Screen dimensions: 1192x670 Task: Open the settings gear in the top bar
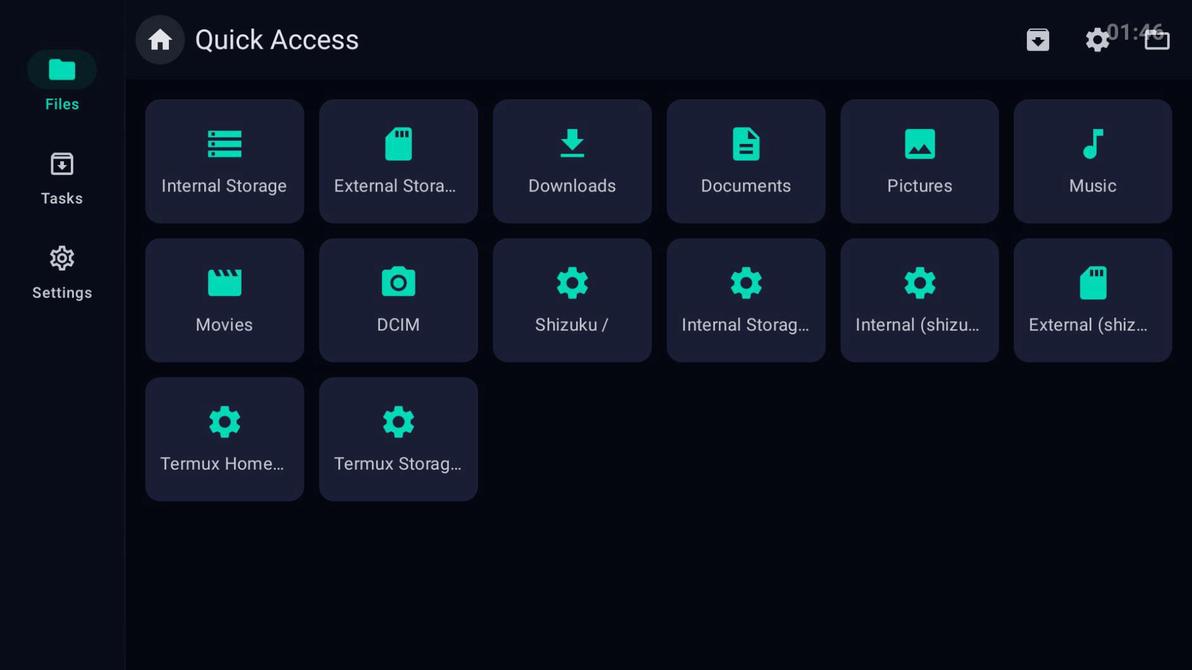[x=1097, y=39]
